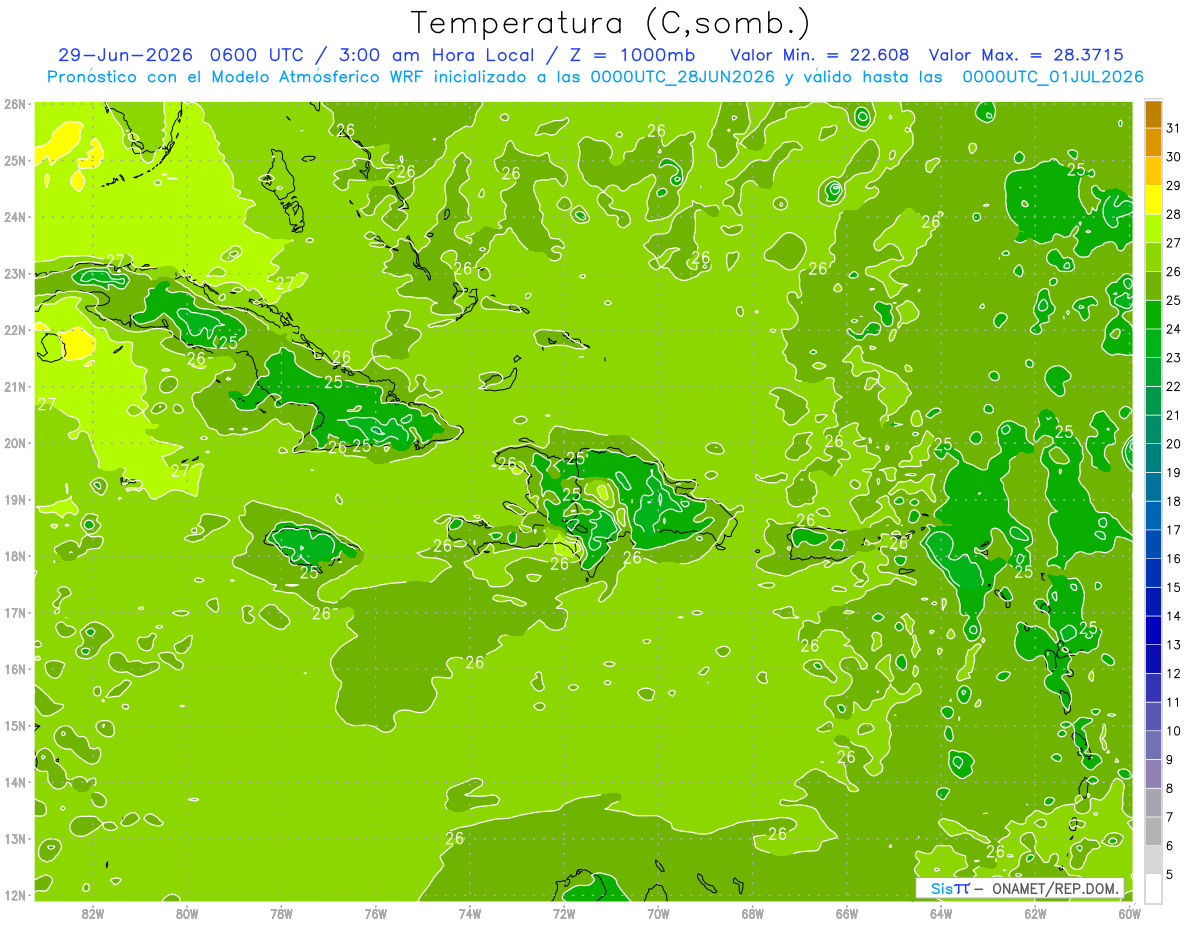The width and height of the screenshot is (1200, 927).
Task: Click the color scale label 29
Action: point(1173,186)
